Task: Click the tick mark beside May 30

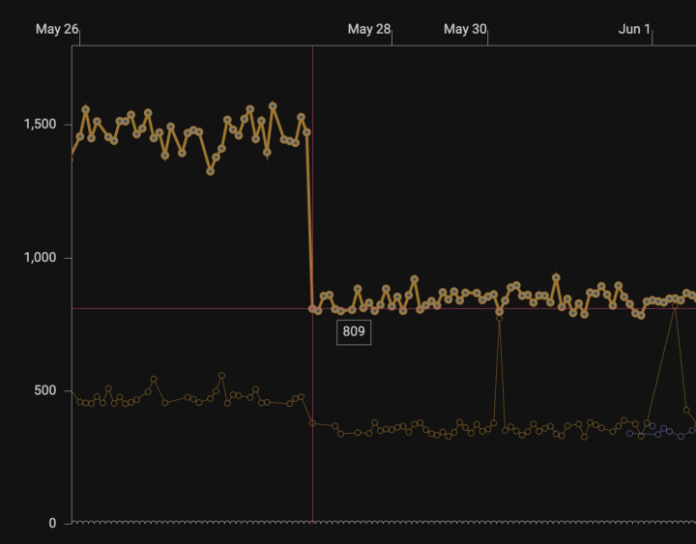Action: pos(488,38)
